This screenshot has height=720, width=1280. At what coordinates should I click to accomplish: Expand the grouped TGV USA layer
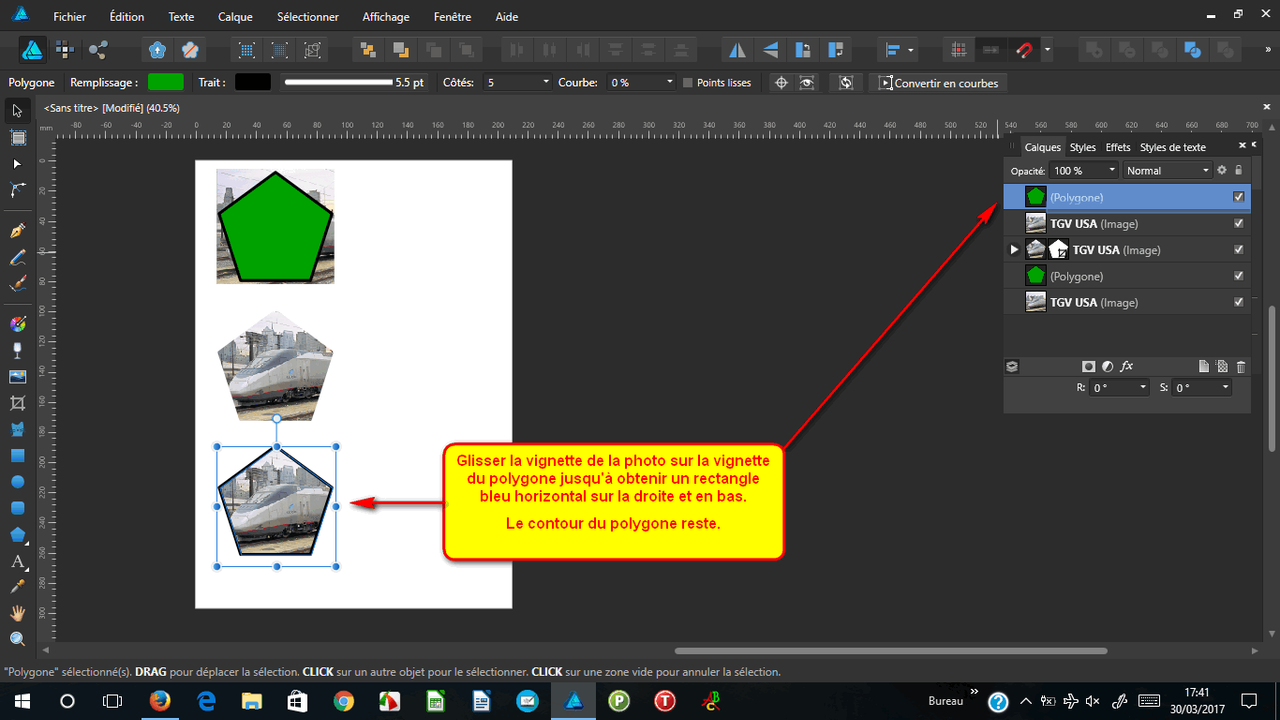(x=1014, y=250)
